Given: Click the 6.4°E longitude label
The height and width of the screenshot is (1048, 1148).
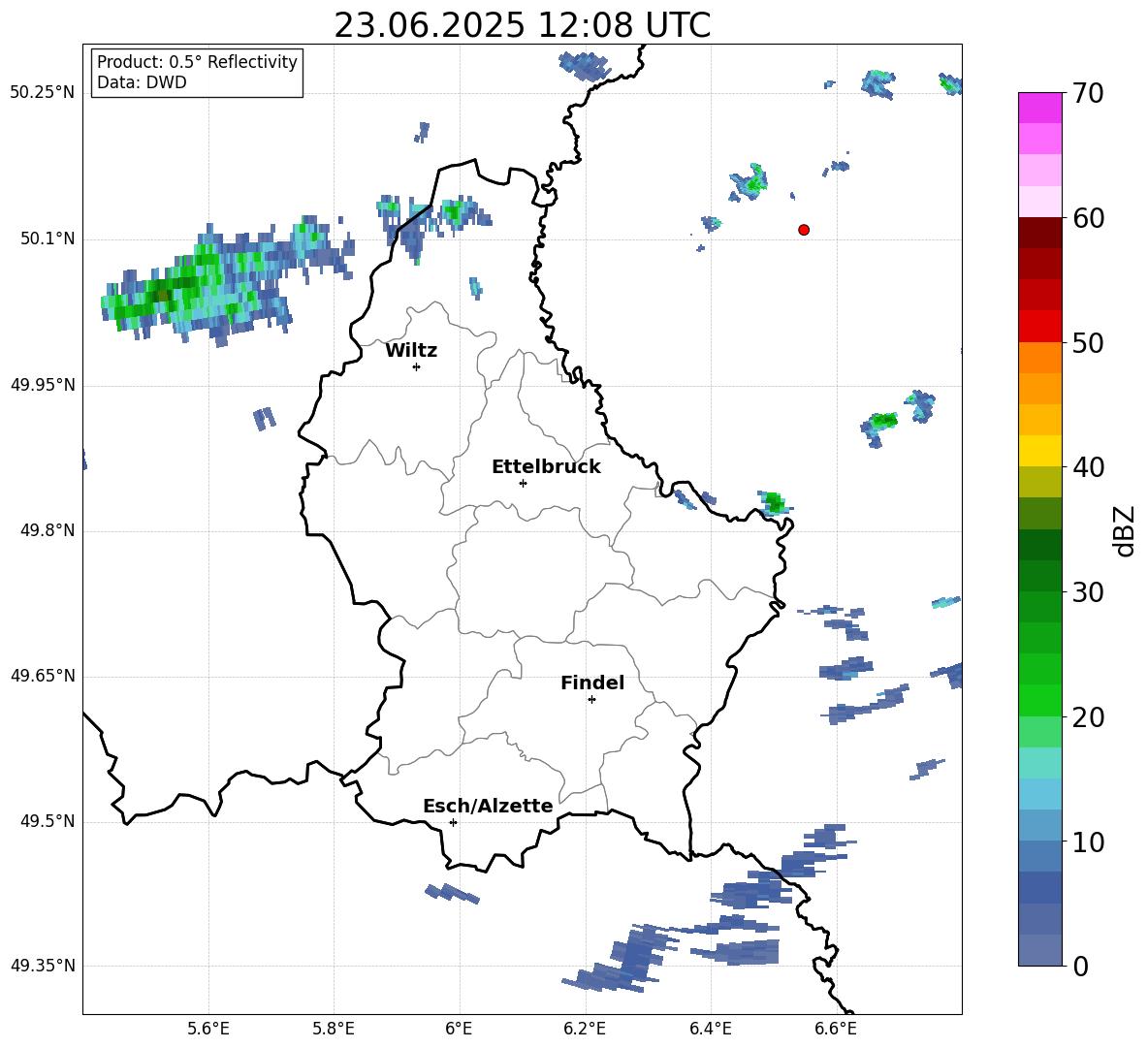Looking at the screenshot, I should (x=710, y=1030).
